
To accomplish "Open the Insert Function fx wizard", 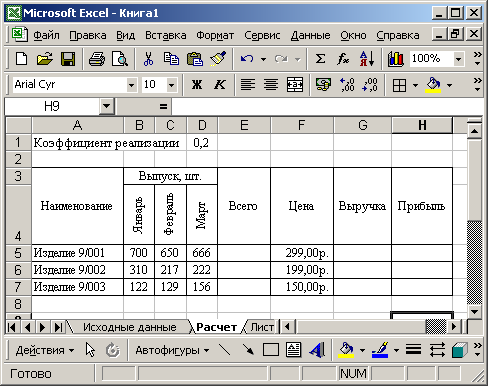I will [343, 59].
